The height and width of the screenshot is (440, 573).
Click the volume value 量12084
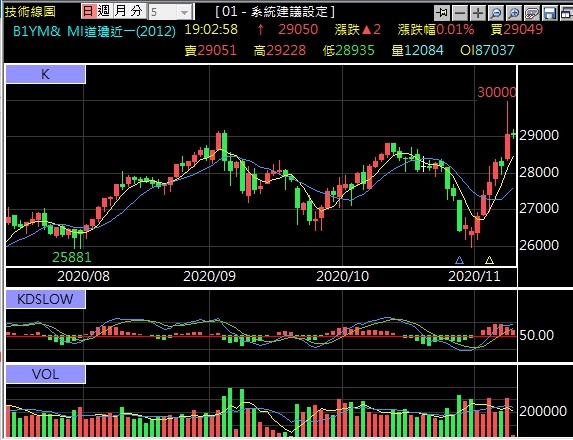[x=417, y=50]
